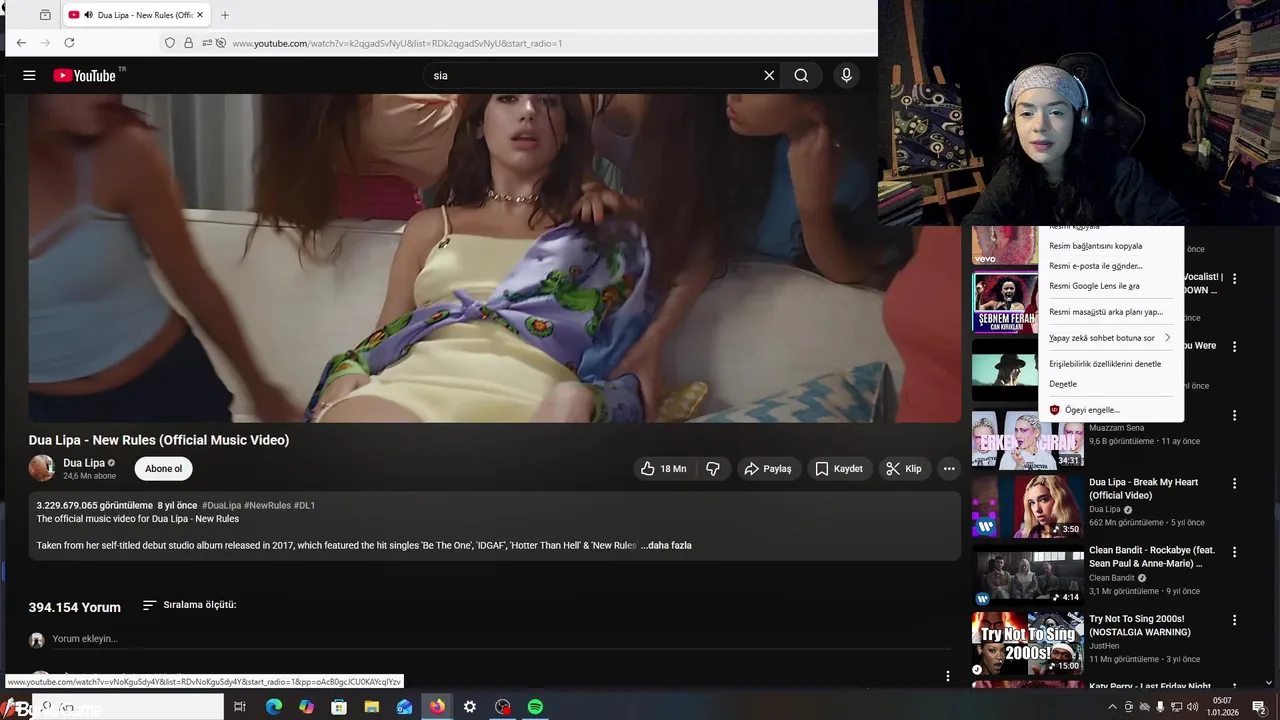This screenshot has width=1280, height=720.
Task: Open Settings gear on the taskbar
Action: (470, 707)
